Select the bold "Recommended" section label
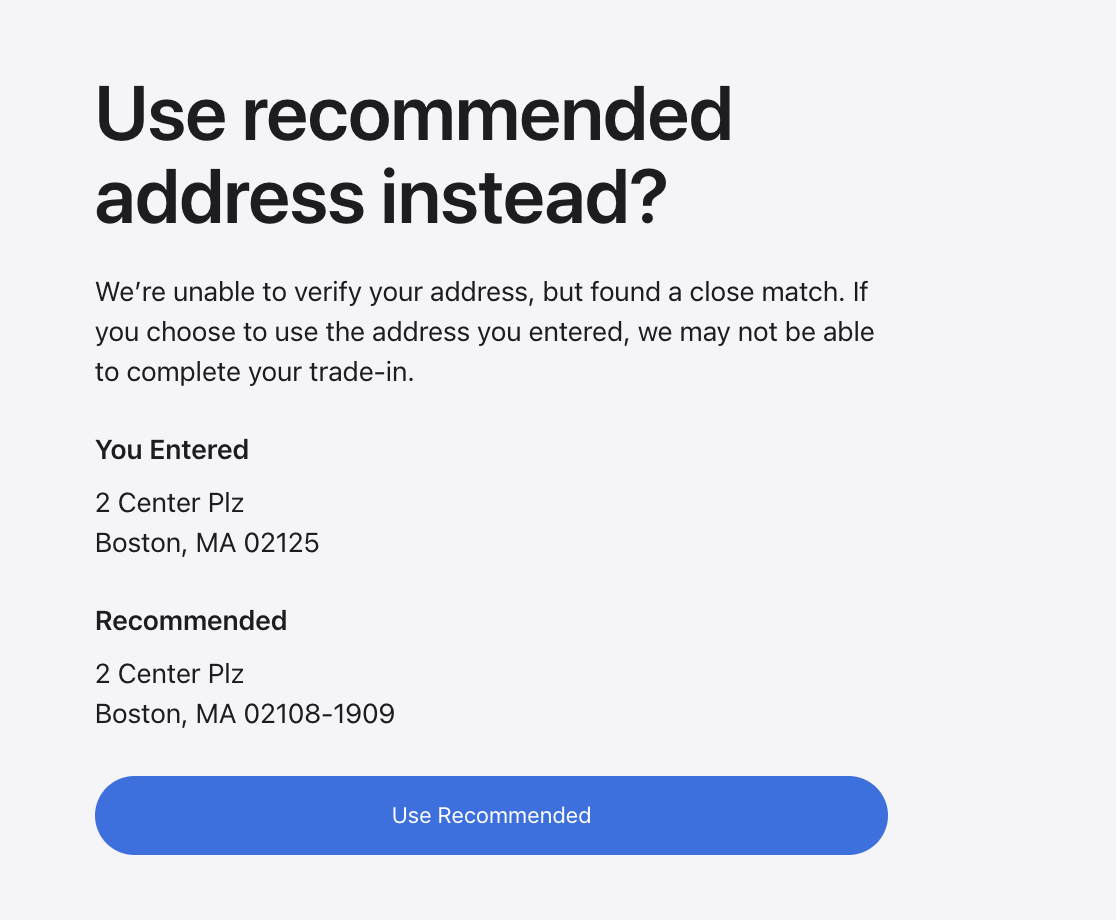The image size is (1116, 920). pos(191,621)
